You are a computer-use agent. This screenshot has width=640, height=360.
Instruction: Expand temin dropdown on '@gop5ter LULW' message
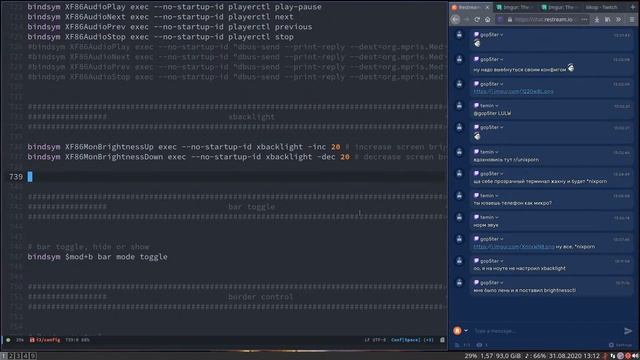click(497, 106)
